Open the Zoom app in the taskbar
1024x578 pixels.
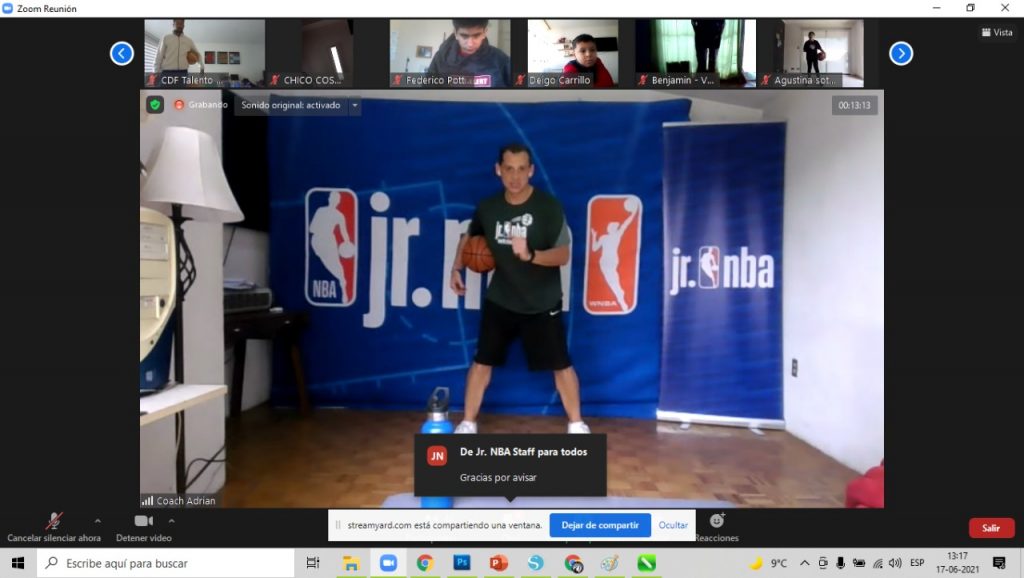pos(388,563)
